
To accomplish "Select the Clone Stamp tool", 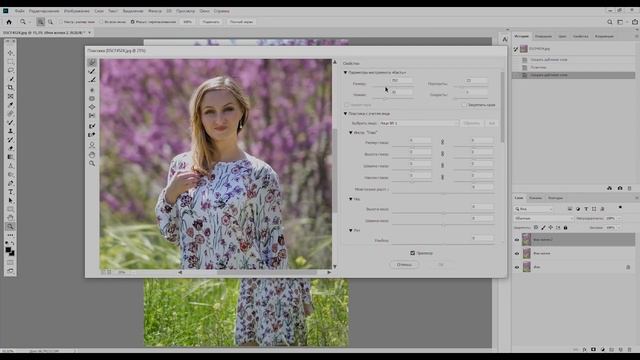I will tap(11, 131).
